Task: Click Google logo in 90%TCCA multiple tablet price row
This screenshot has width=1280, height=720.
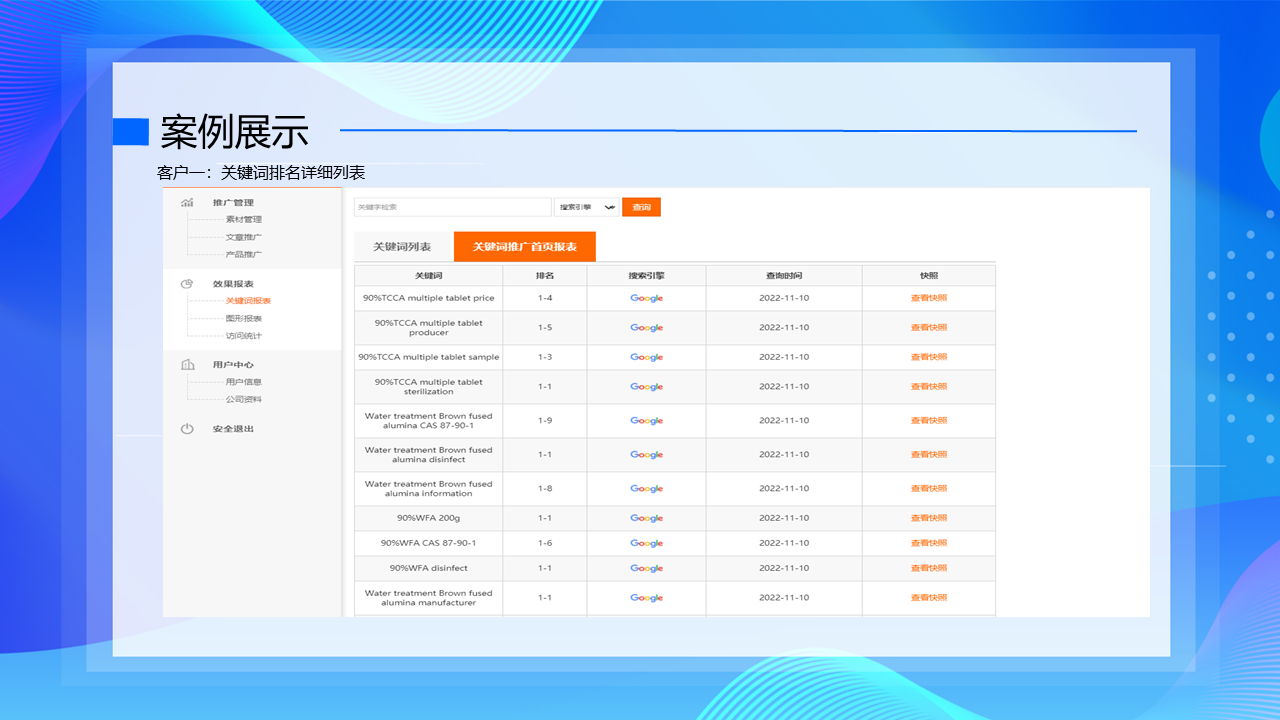Action: [x=646, y=298]
